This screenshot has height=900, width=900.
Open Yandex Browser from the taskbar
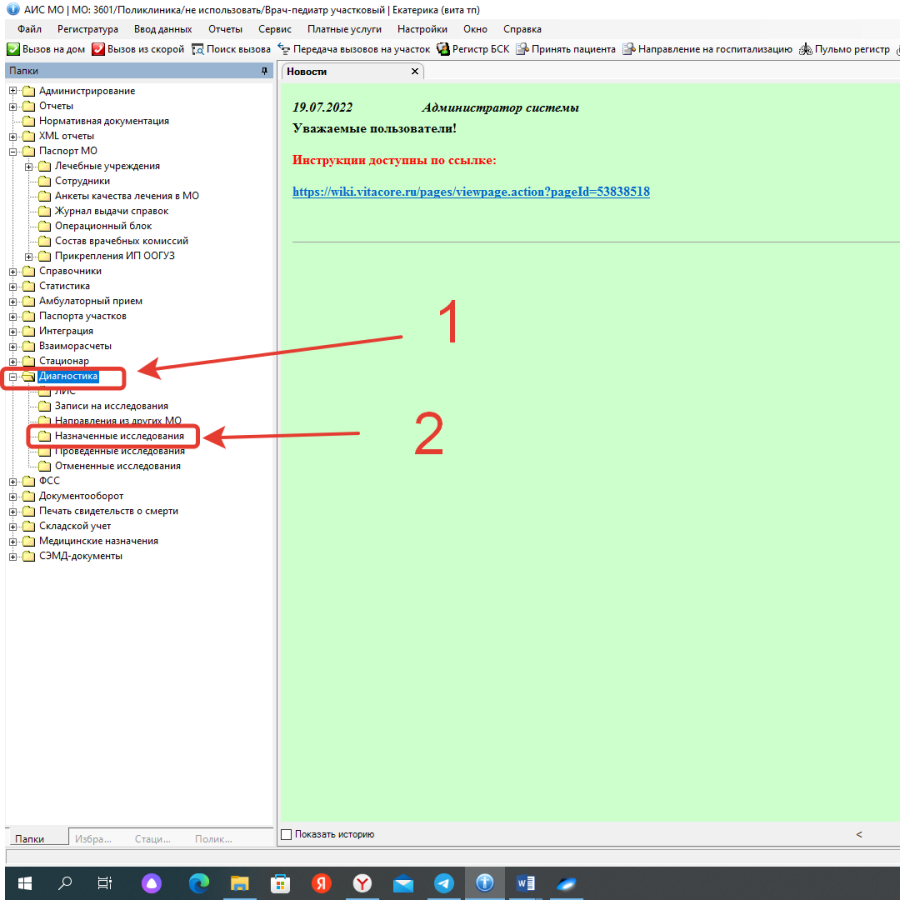362,883
